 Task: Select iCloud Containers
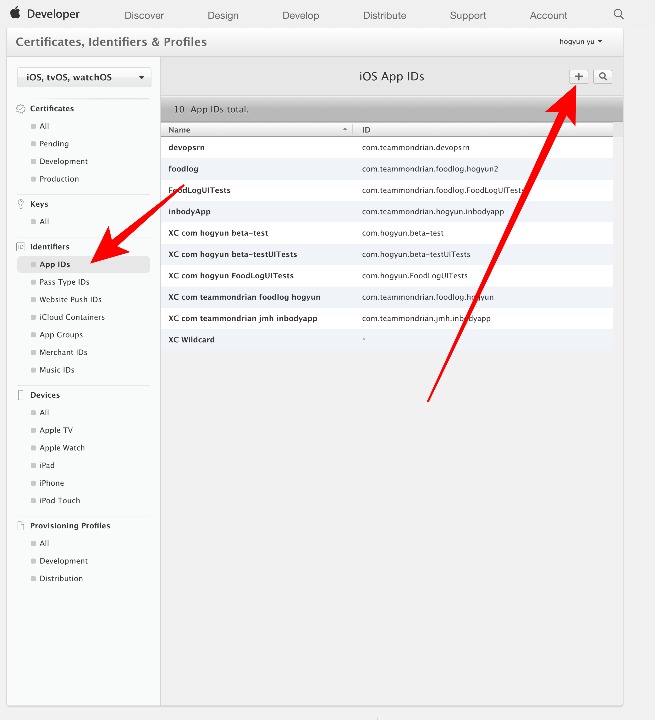(x=72, y=317)
